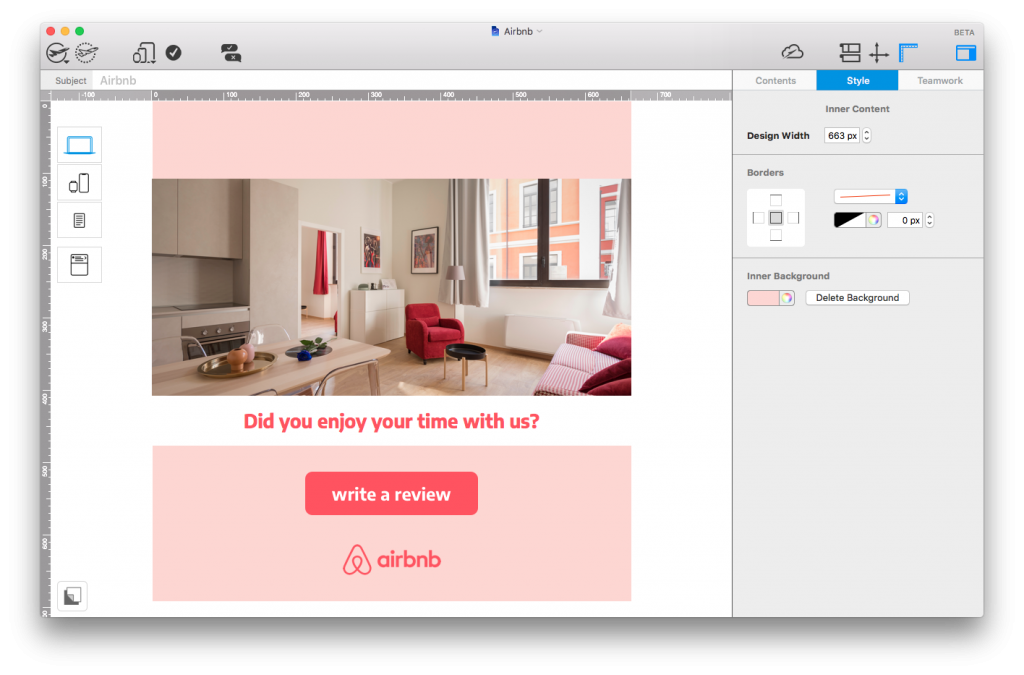Switch to the Teamwork tab

pos(940,80)
